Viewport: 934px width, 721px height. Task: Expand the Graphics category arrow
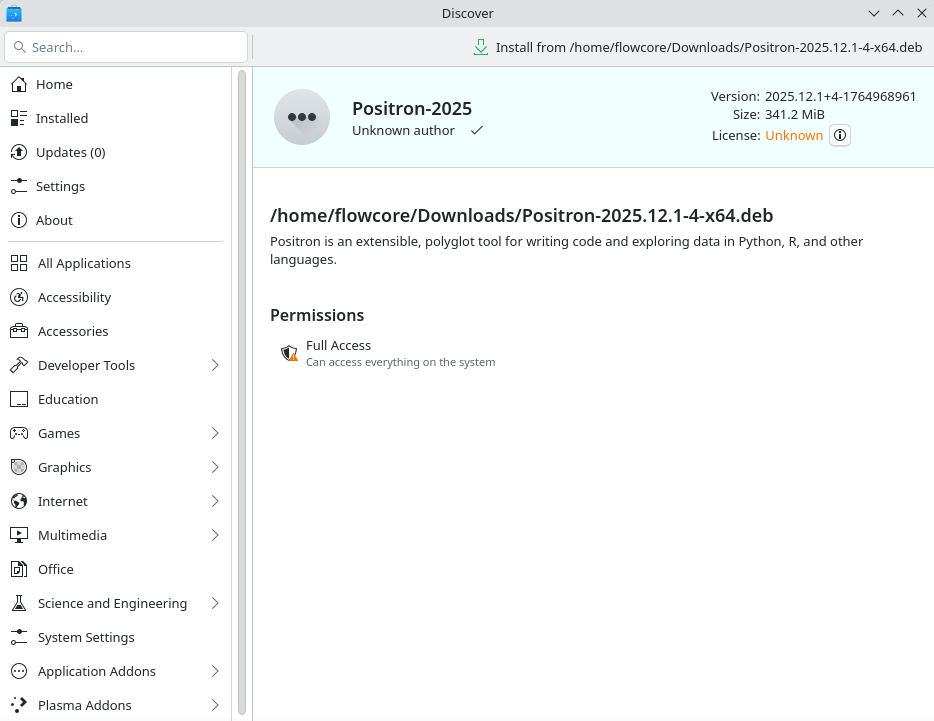click(x=215, y=467)
